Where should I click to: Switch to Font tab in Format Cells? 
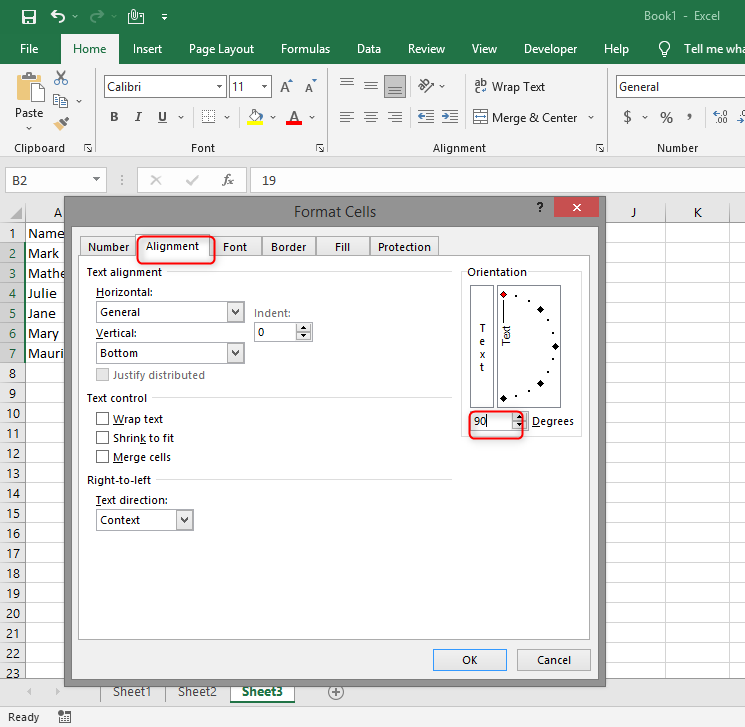pos(235,247)
